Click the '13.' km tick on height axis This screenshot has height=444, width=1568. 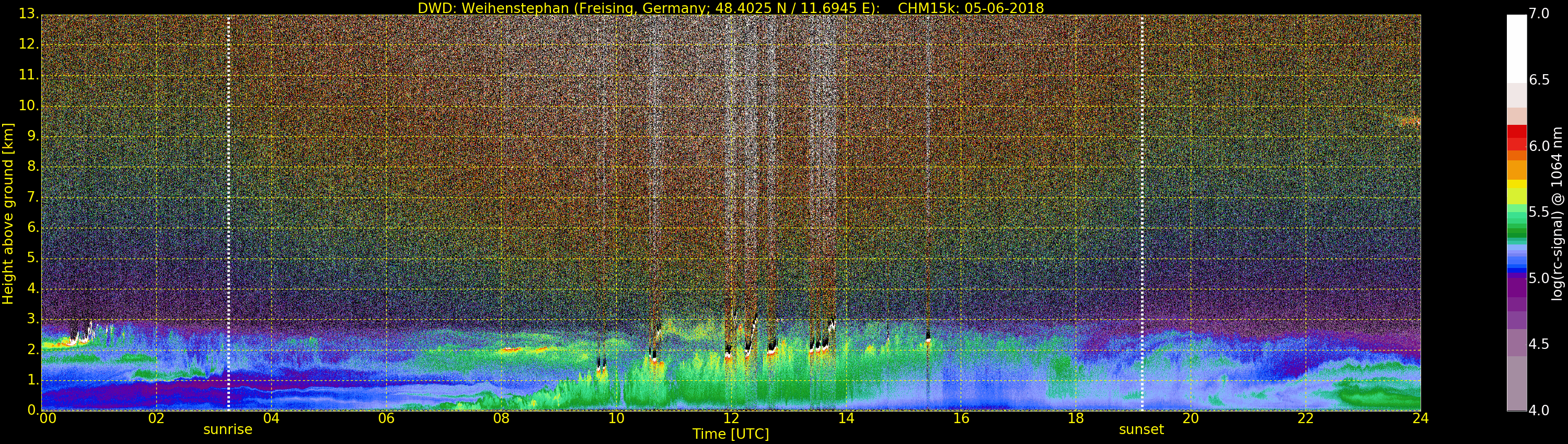[x=29, y=14]
